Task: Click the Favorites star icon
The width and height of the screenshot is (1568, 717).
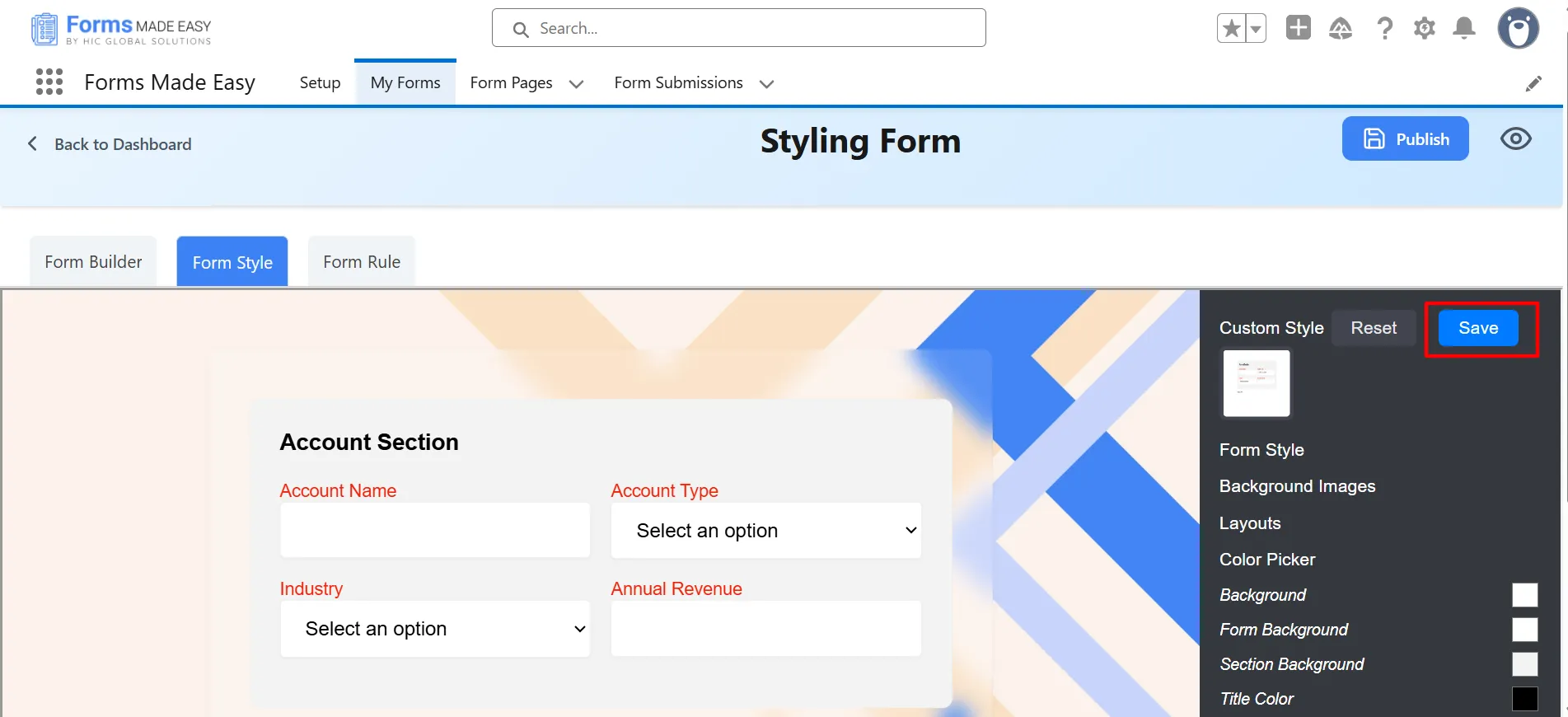Action: (x=1231, y=29)
